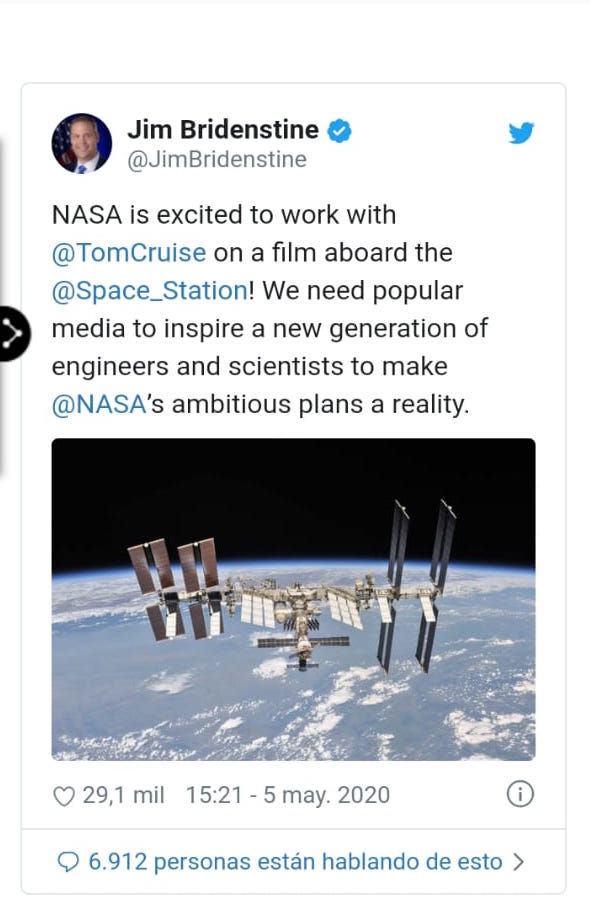Viewport: 591px width, 907px height.
Task: Tap the black share icon at left edge
Action: tap(13, 334)
